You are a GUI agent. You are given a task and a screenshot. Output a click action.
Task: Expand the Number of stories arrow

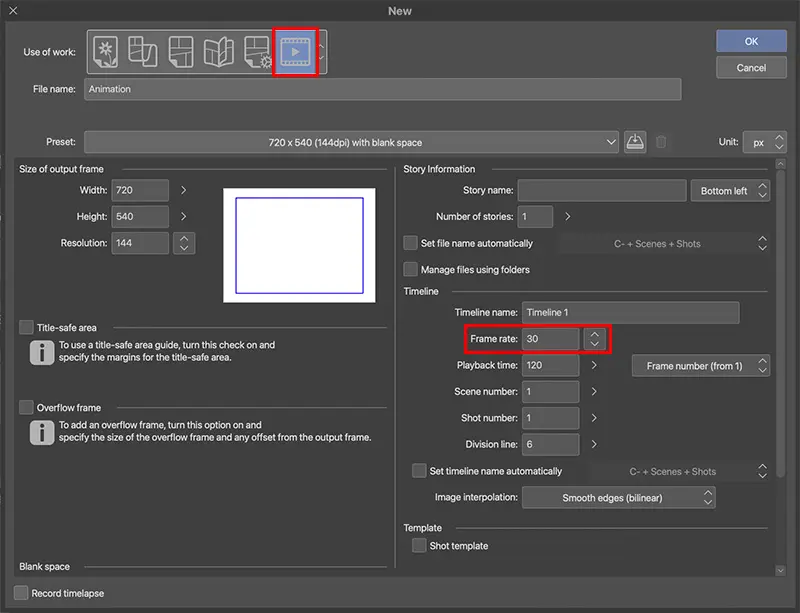pyautogui.click(x=567, y=216)
